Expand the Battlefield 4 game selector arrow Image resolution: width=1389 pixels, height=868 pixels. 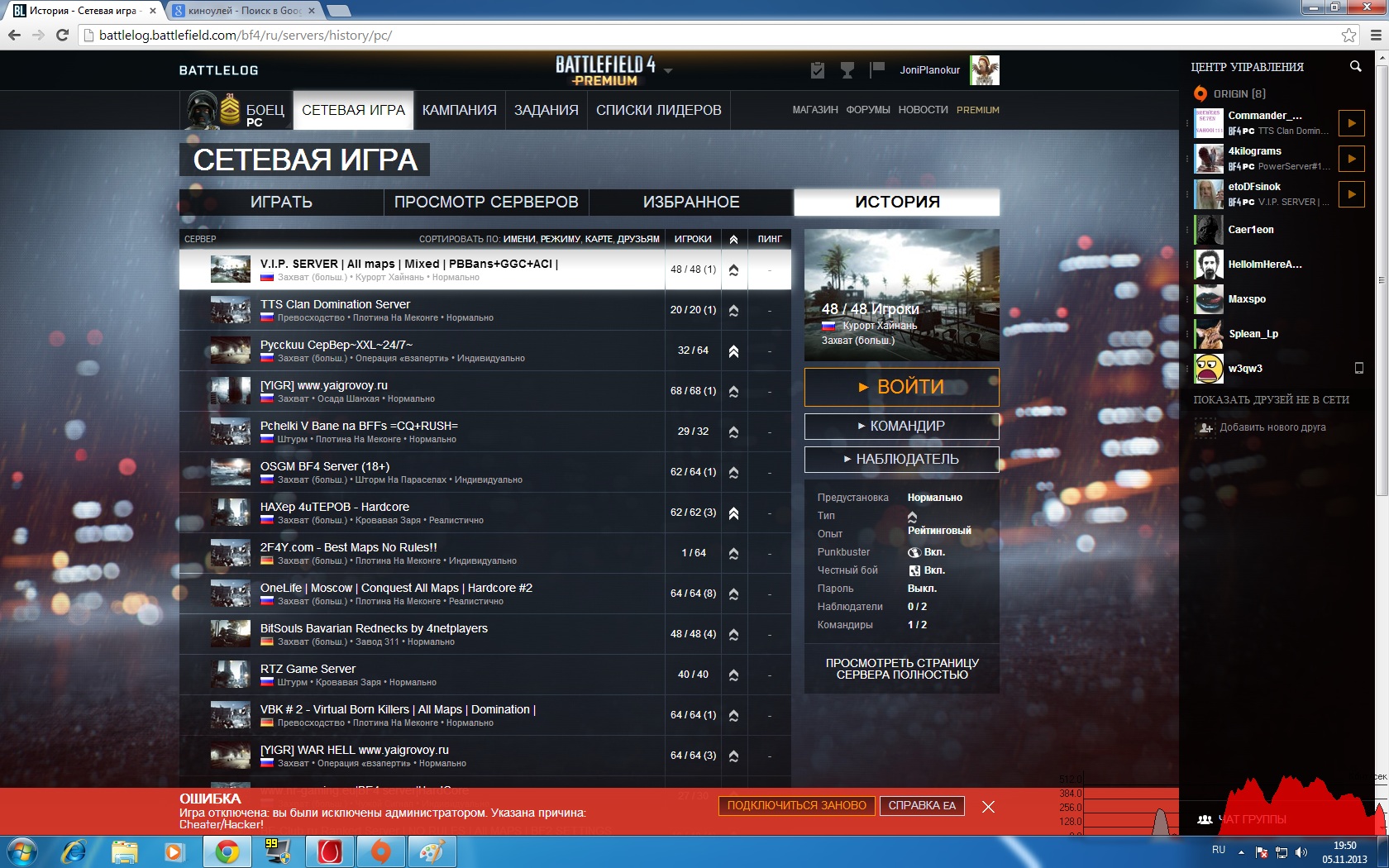click(x=668, y=71)
